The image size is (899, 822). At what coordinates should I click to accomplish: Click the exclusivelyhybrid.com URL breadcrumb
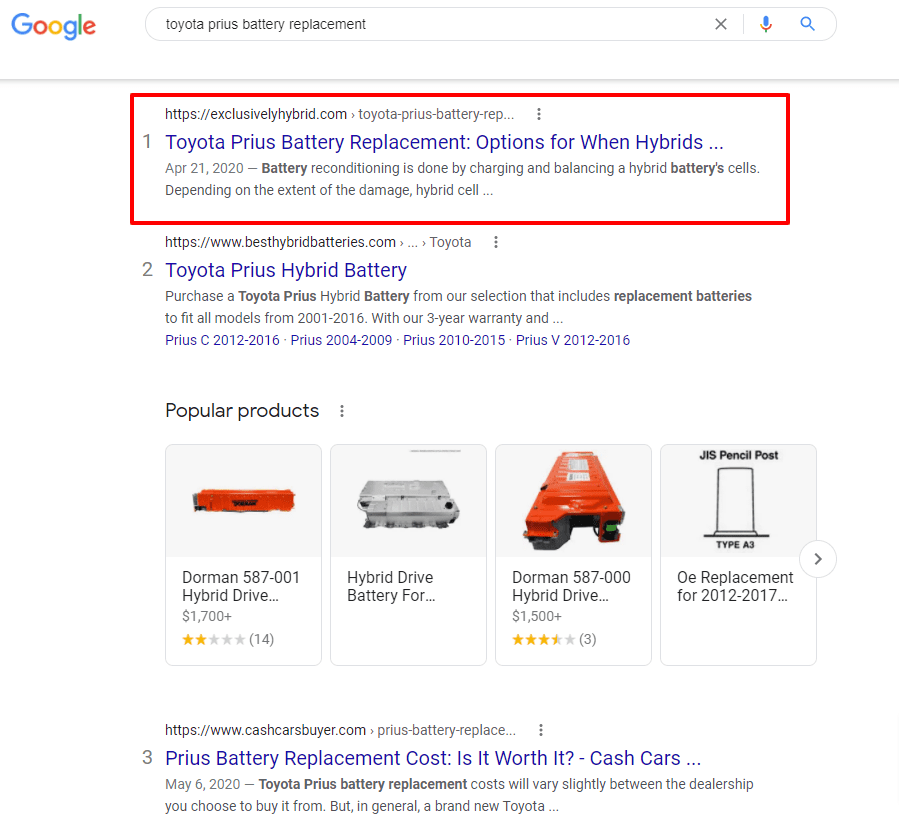tap(339, 114)
